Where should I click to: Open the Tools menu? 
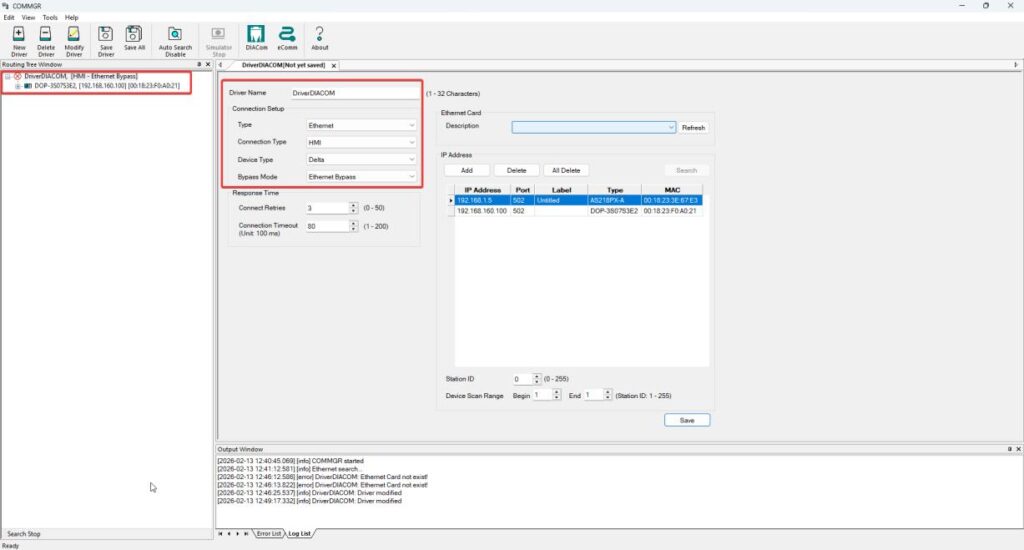(50, 17)
